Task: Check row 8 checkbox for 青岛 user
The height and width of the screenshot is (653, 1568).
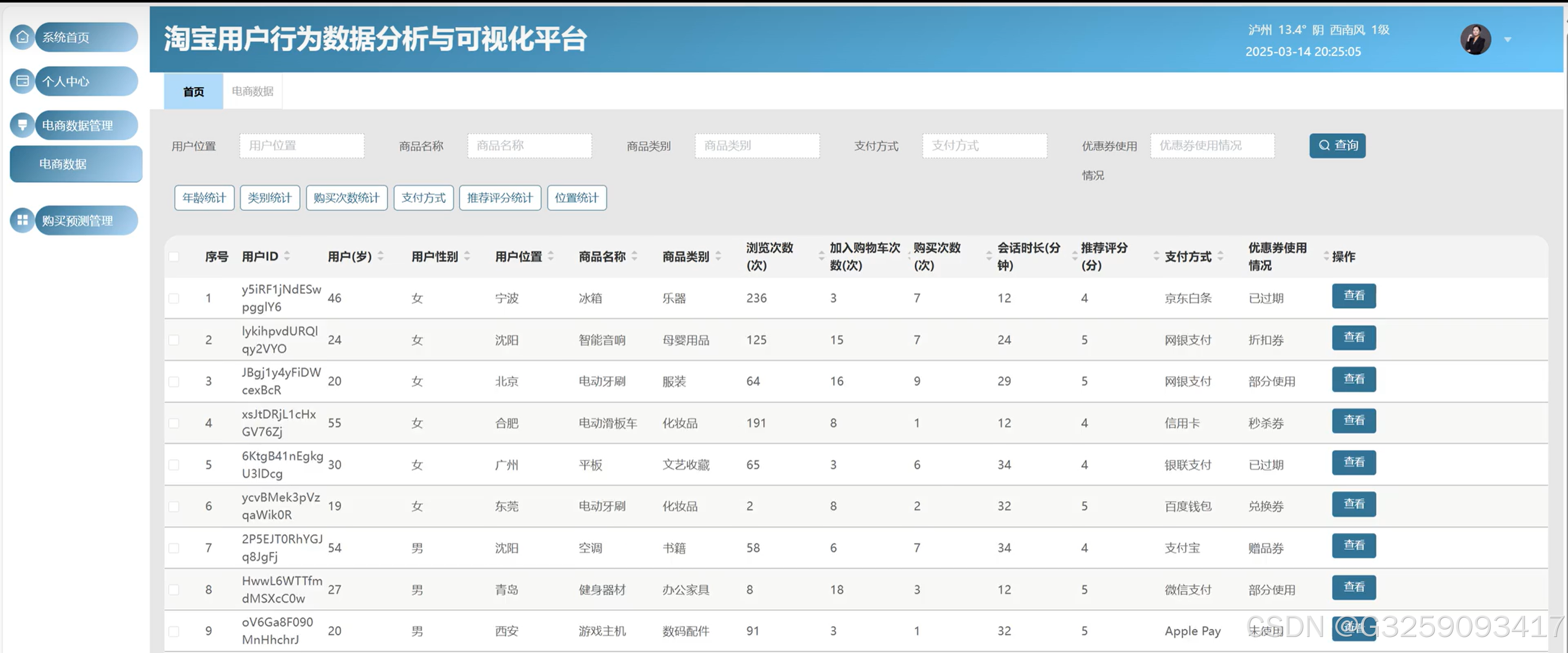Action: click(x=174, y=590)
